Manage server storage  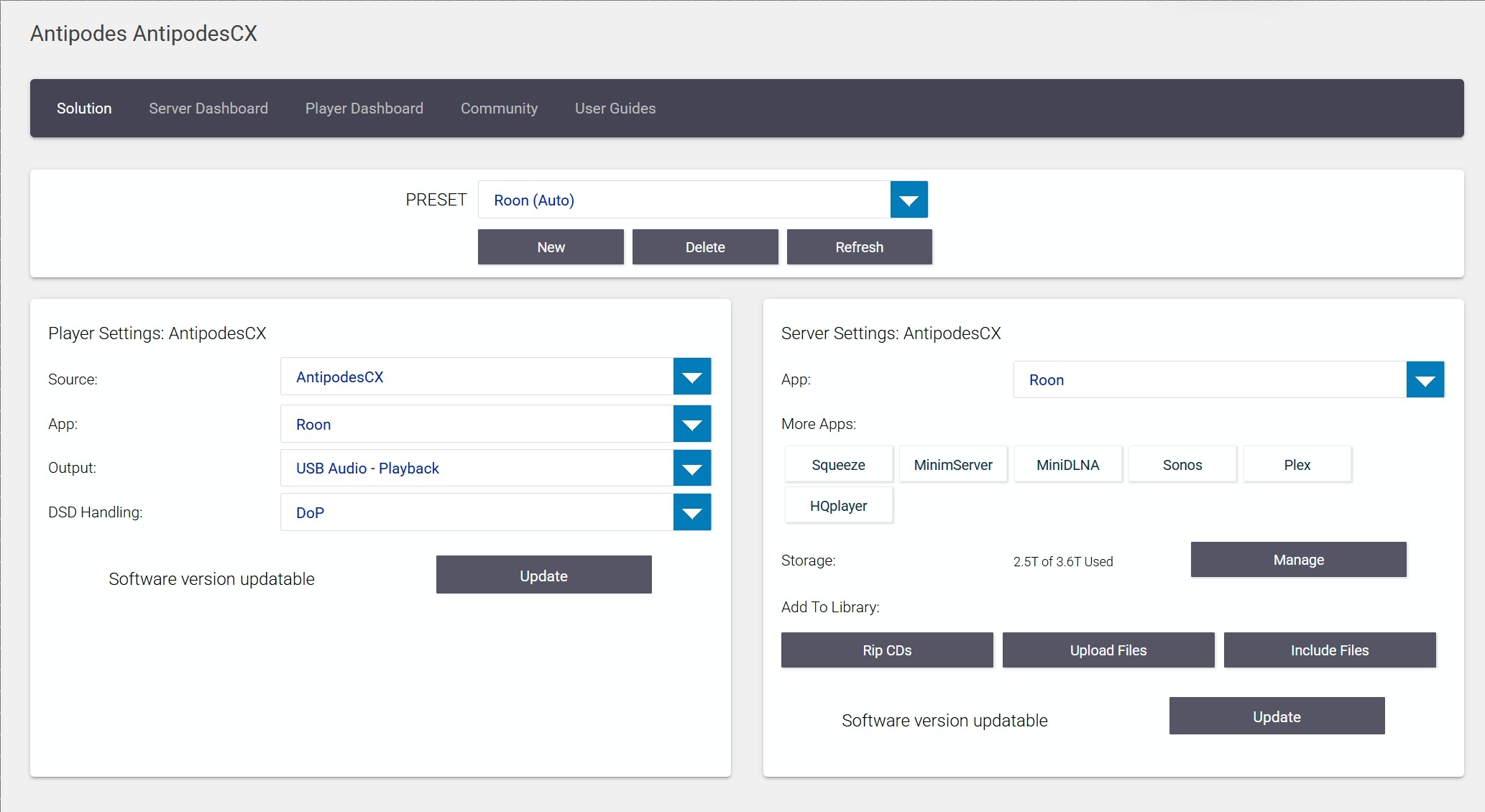coord(1298,560)
